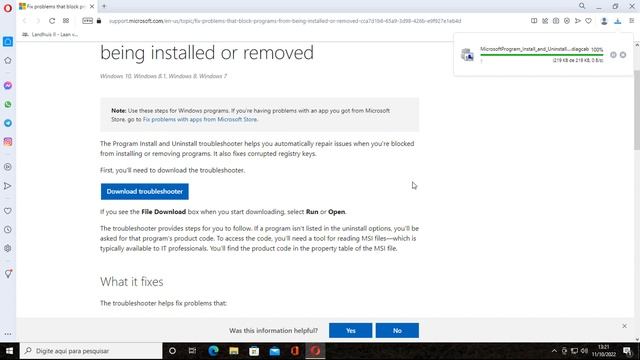Answer No to 'Was this information helpful?'

pyautogui.click(x=397, y=331)
